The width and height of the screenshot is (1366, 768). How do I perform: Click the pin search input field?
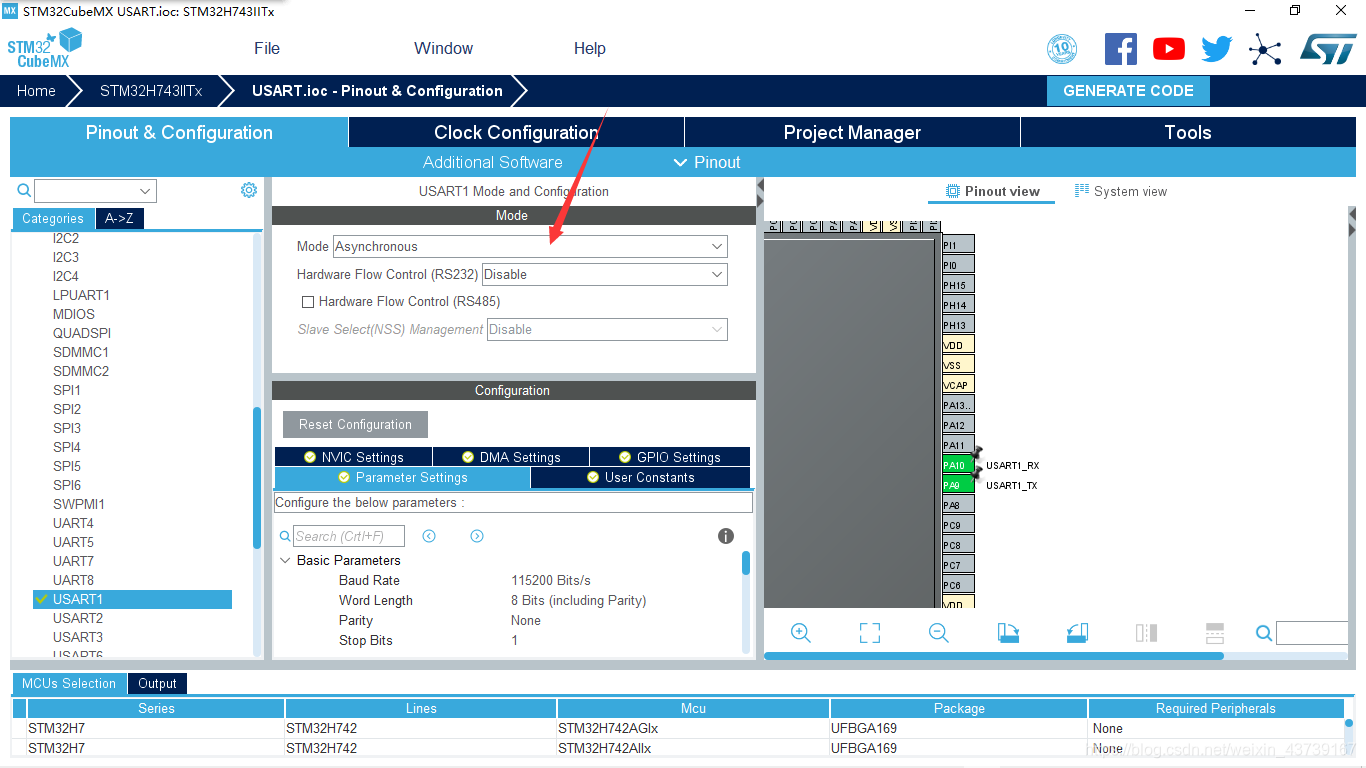click(1311, 633)
